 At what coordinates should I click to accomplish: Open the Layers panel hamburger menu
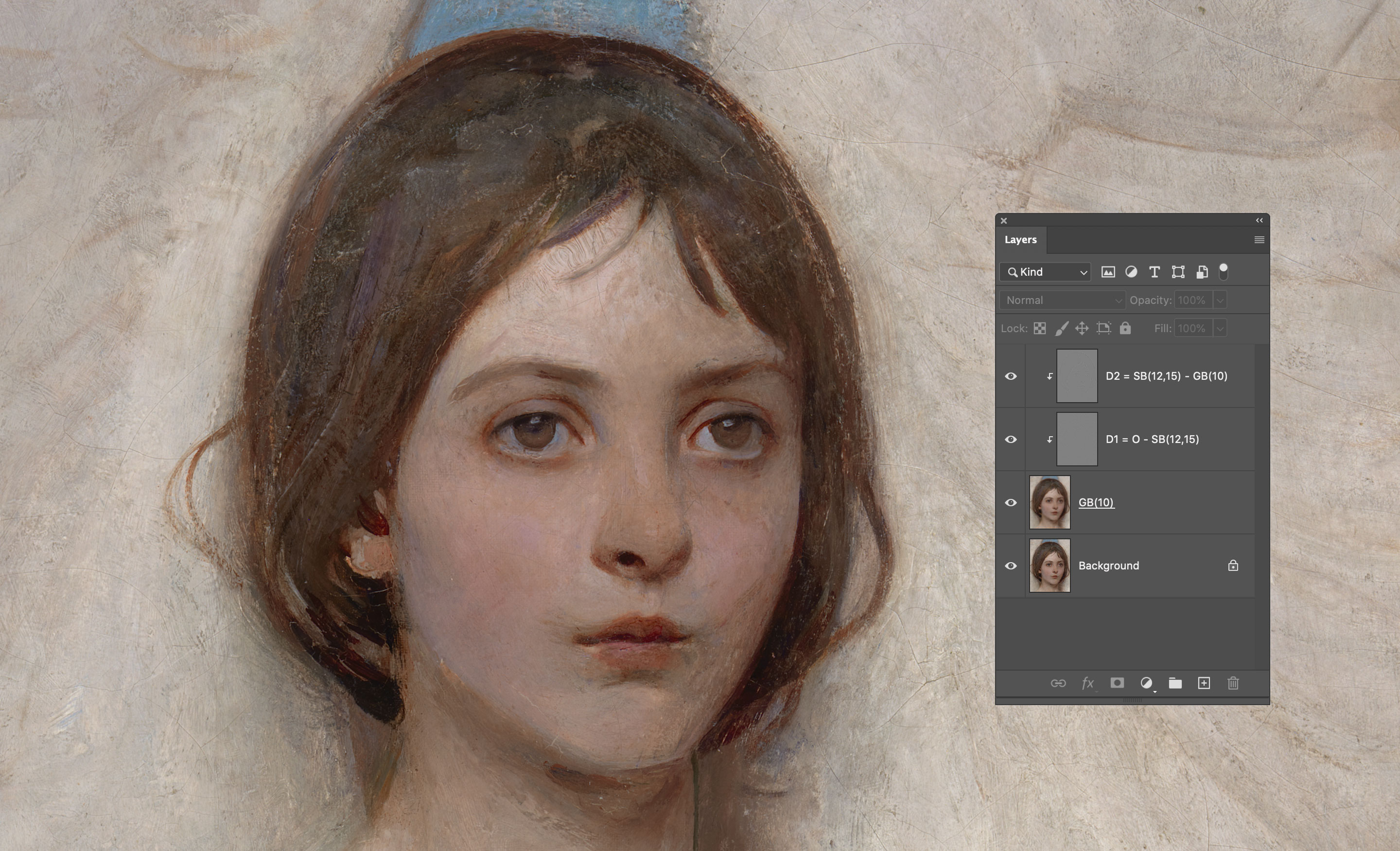[1259, 240]
